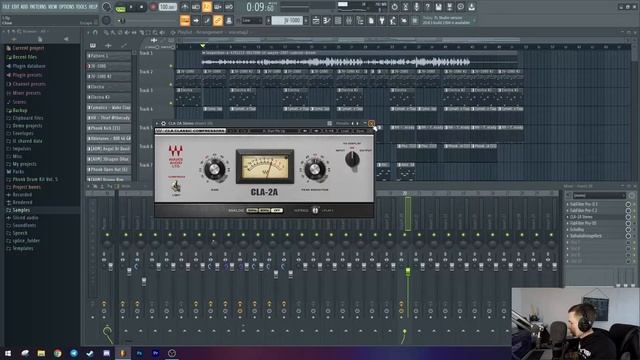Start playback with the play button

click(131, 7)
